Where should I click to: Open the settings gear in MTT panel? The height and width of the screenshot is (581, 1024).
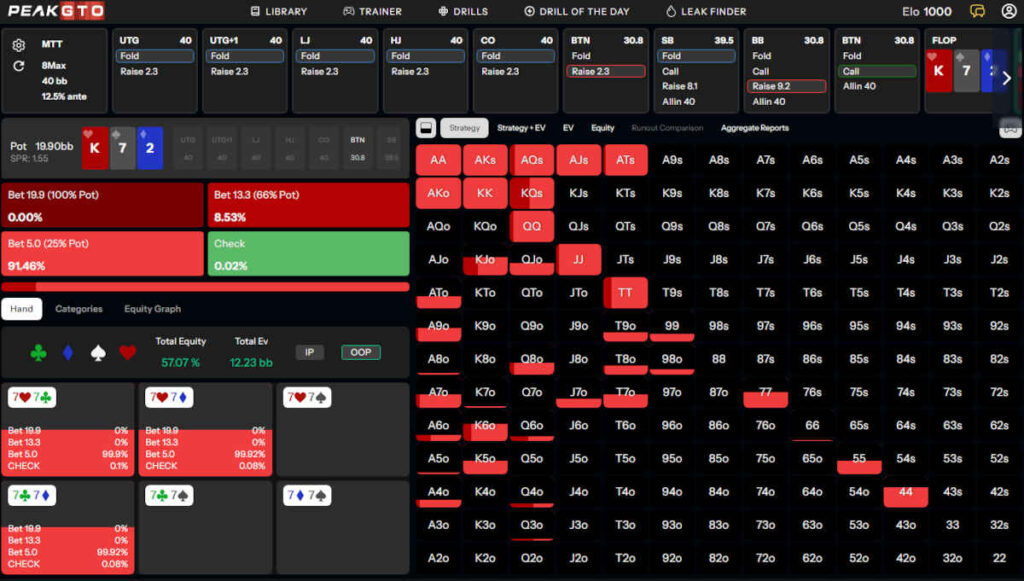[19, 45]
